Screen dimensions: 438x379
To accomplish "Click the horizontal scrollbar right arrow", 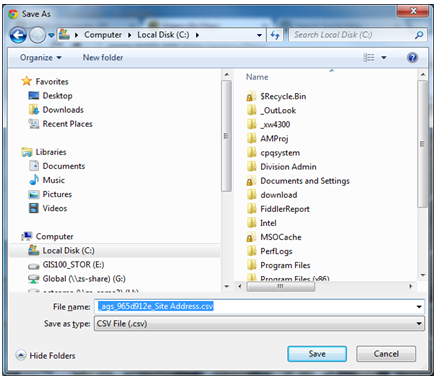I will tap(411, 286).
